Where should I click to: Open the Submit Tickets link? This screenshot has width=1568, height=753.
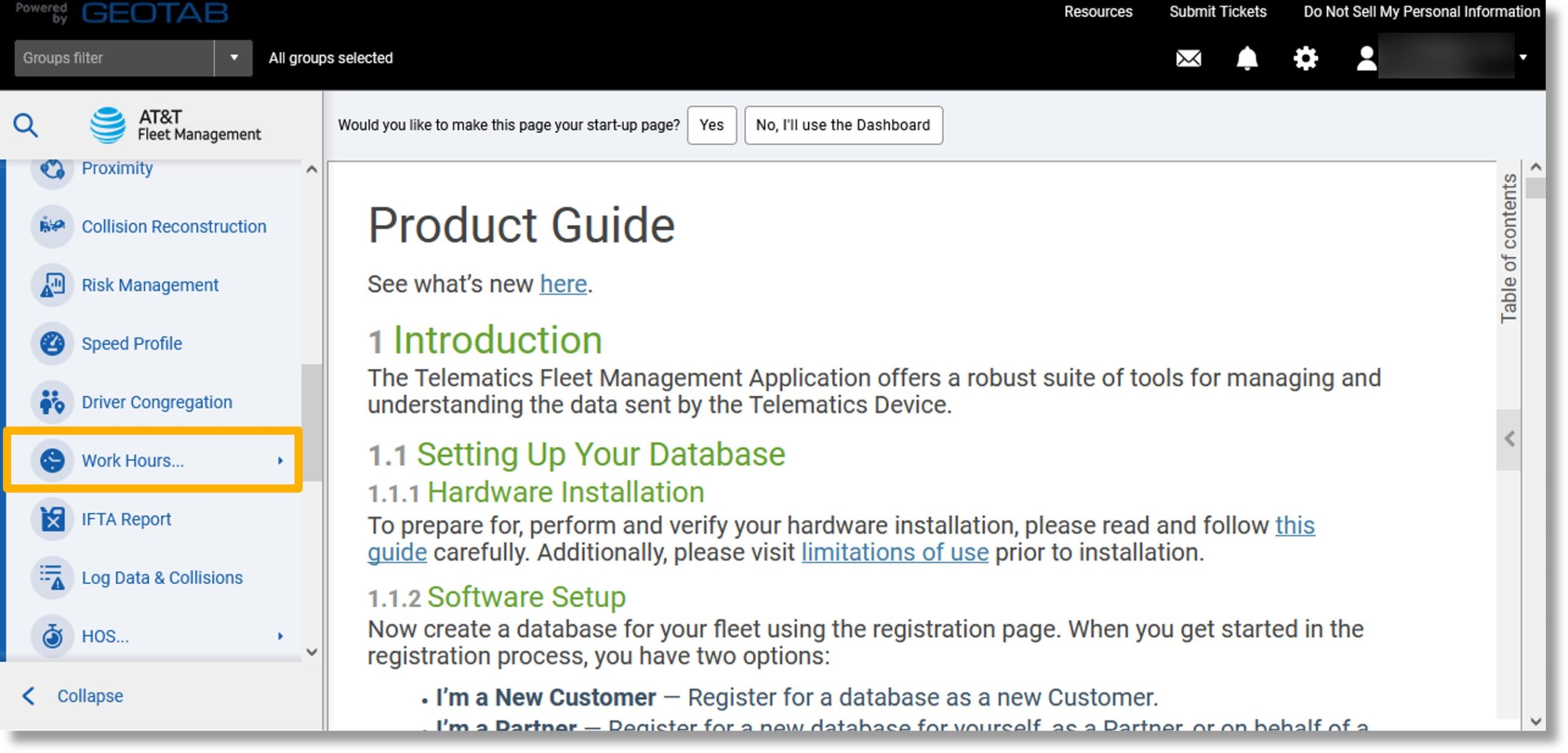[x=1218, y=12]
